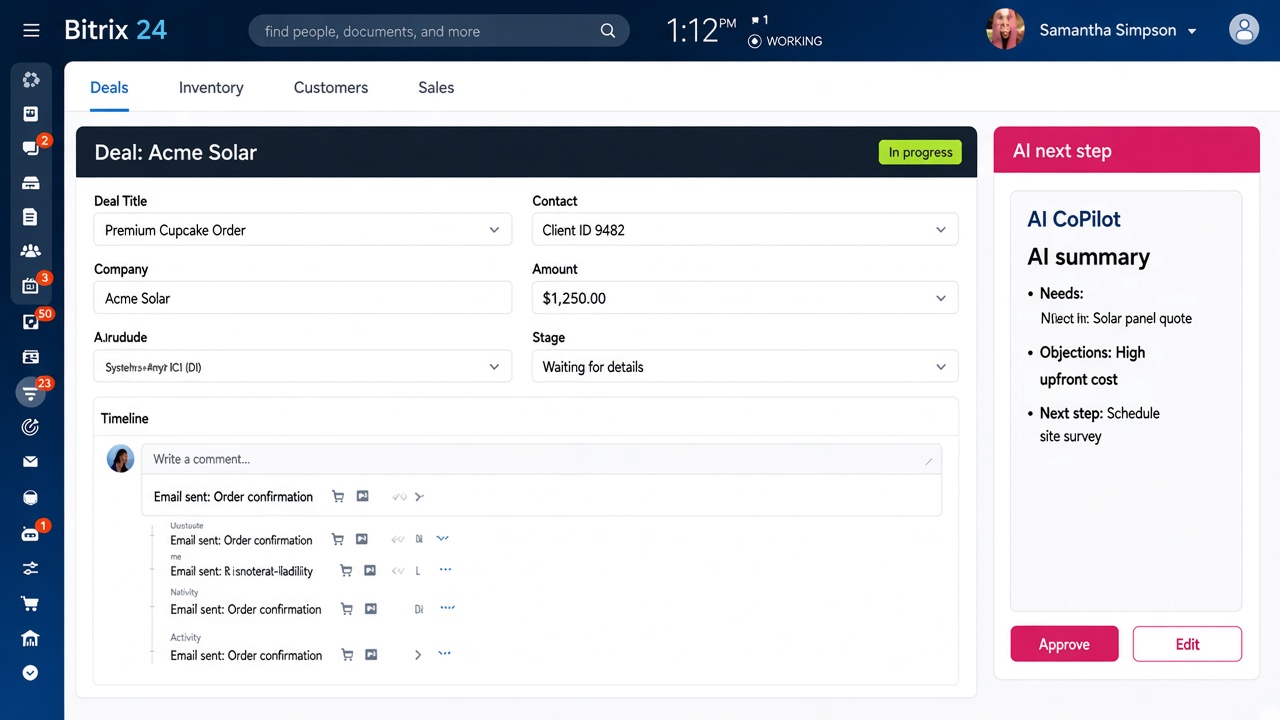Click the 1:12 PM clock
1280x720 pixels.
702,31
